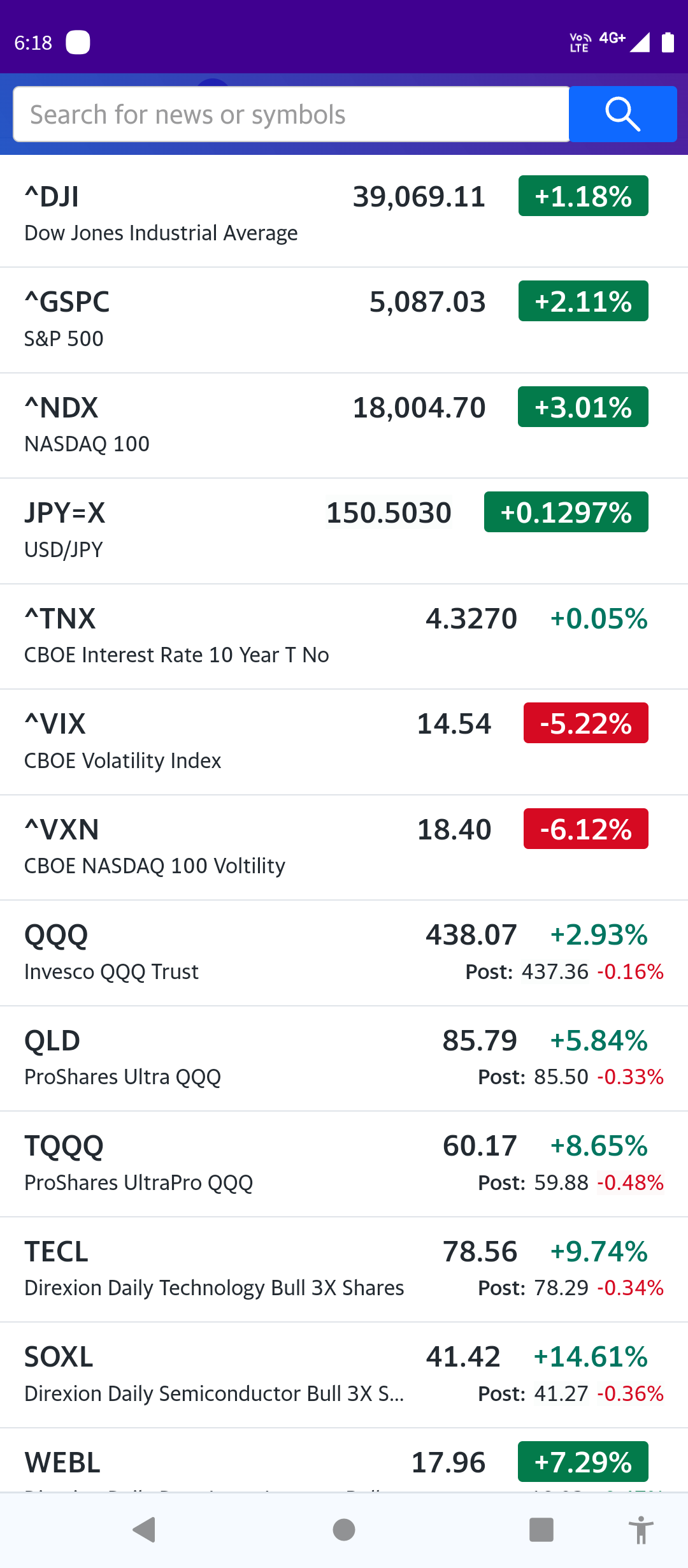Image resolution: width=688 pixels, height=1568 pixels.
Task: Tap the Android home circle icon
Action: coord(344,1529)
